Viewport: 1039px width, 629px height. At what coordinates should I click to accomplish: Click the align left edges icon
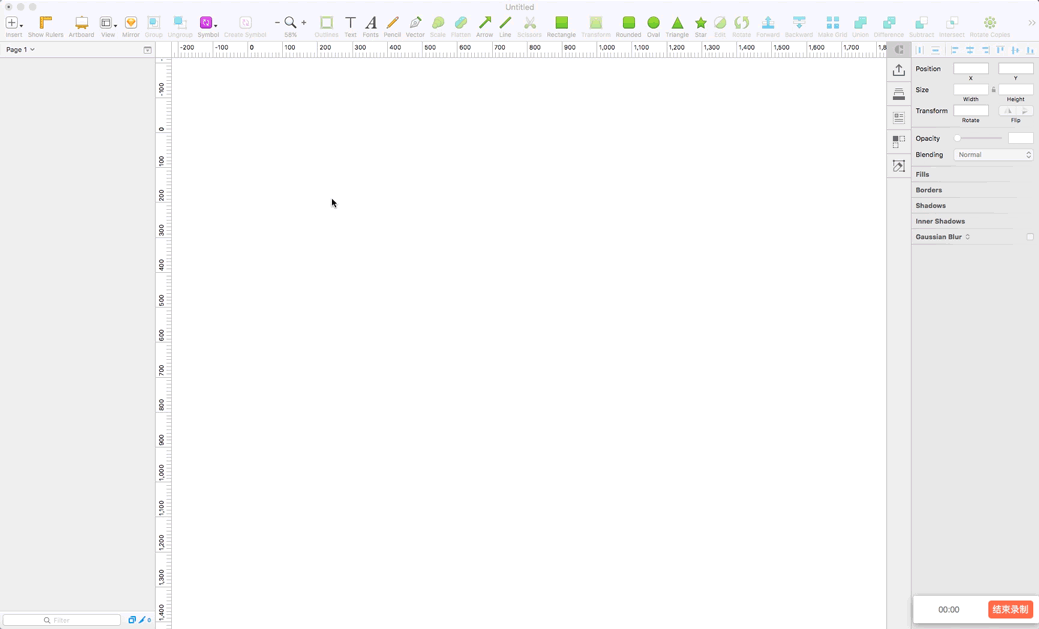(x=954, y=50)
